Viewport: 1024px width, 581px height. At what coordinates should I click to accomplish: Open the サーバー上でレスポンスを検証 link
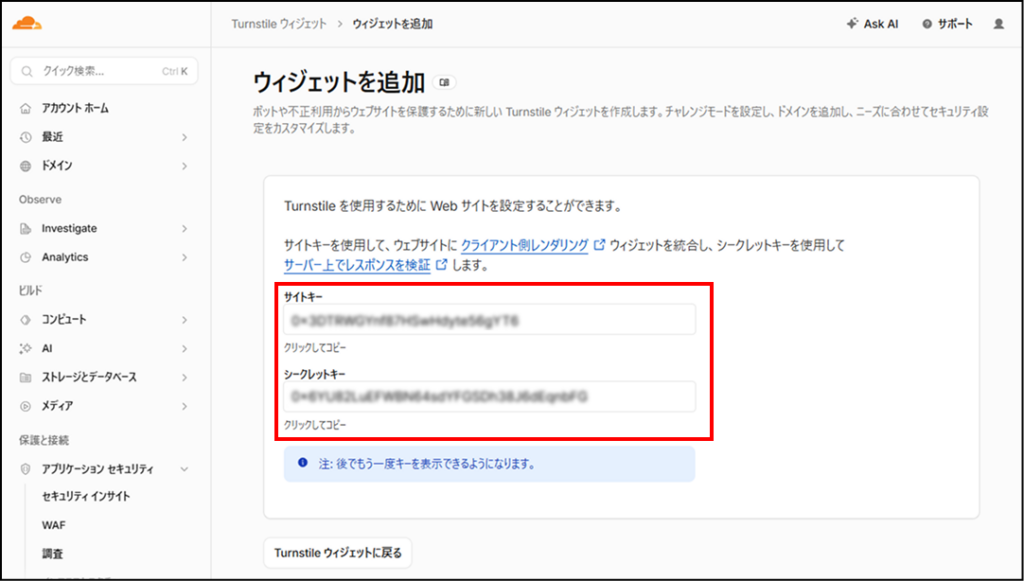click(x=357, y=265)
